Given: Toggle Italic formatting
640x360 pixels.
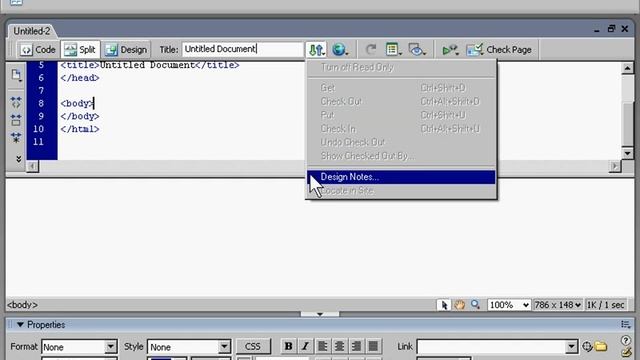Looking at the screenshot, I should [x=305, y=346].
